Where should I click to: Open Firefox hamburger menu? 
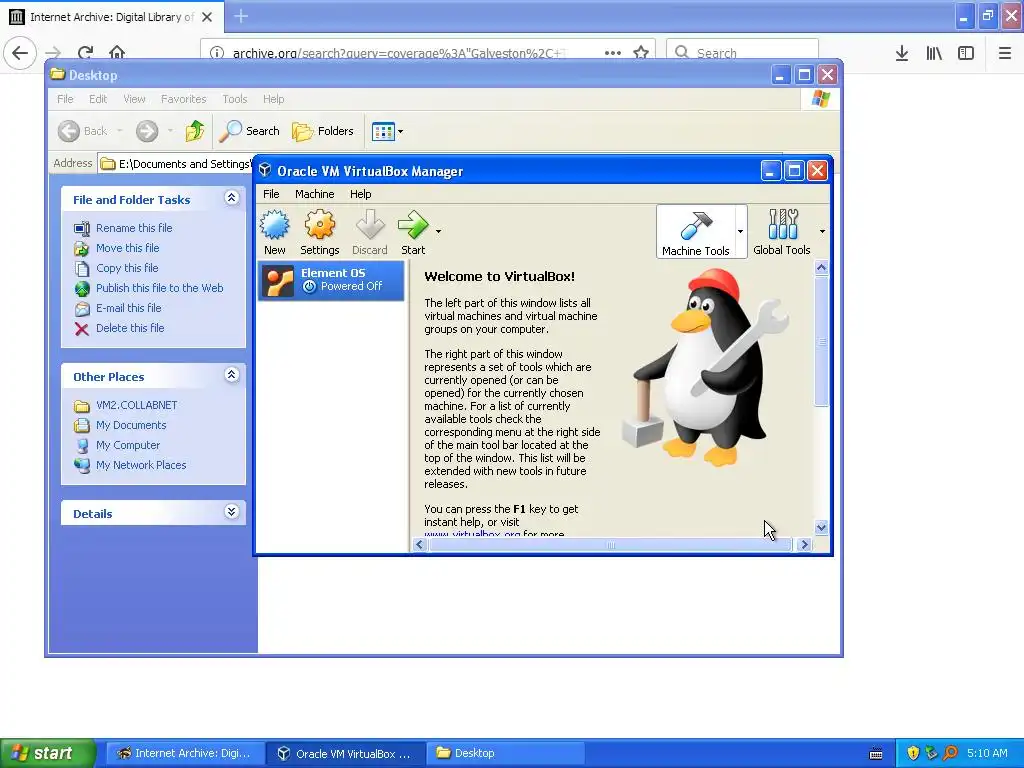pos(1005,53)
